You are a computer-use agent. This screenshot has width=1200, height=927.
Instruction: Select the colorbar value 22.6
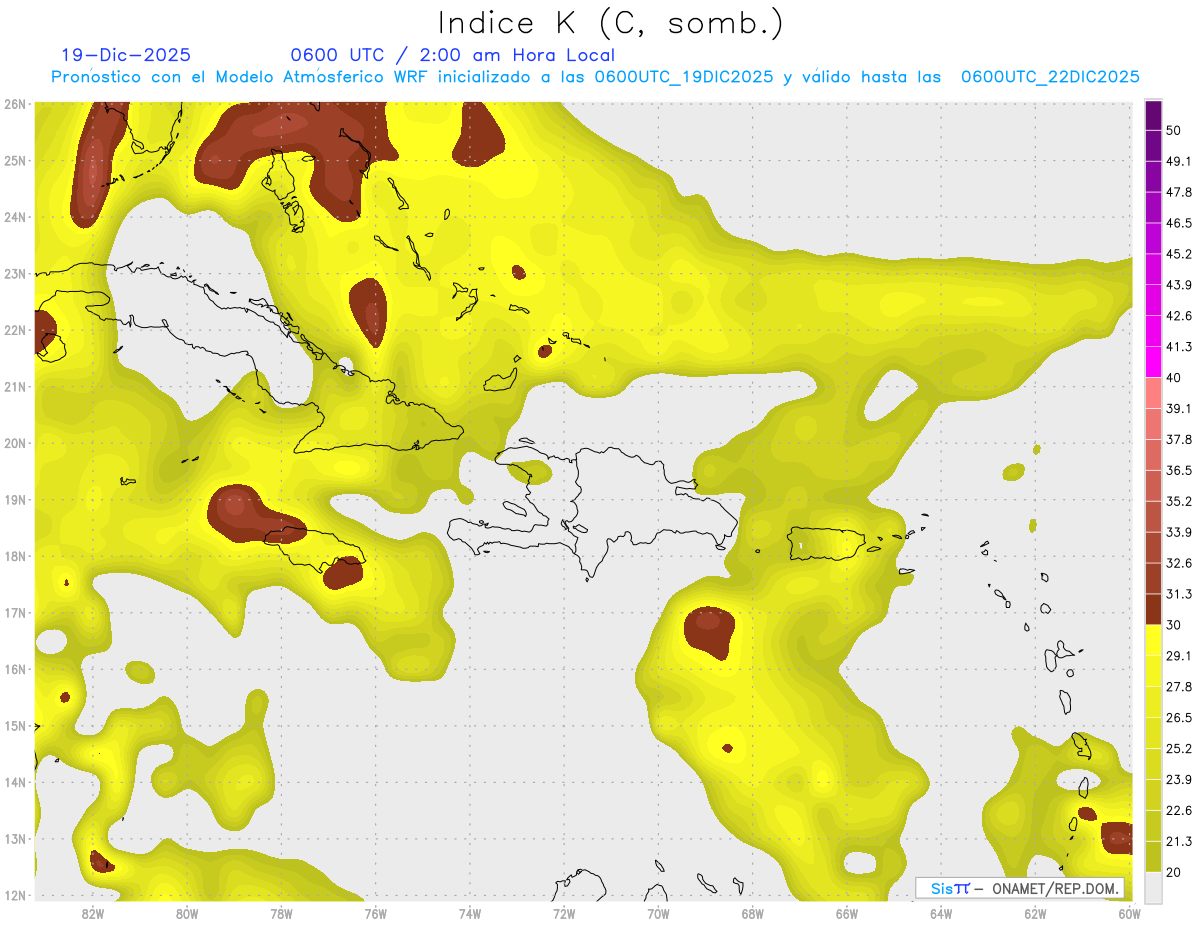point(1180,811)
